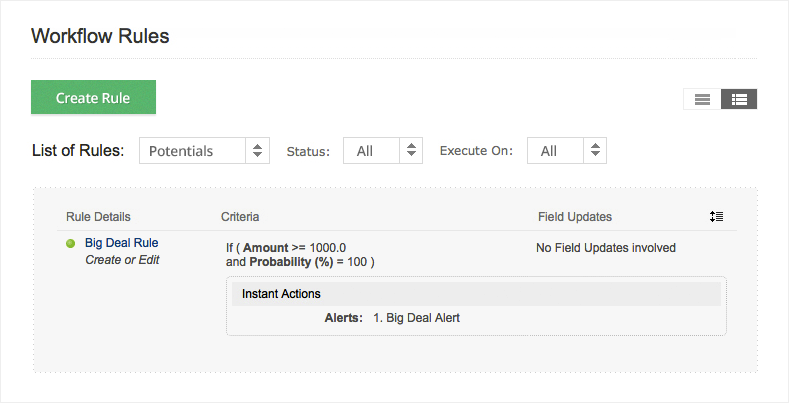
Task: Switch to detailed list view icon
Action: point(739,99)
